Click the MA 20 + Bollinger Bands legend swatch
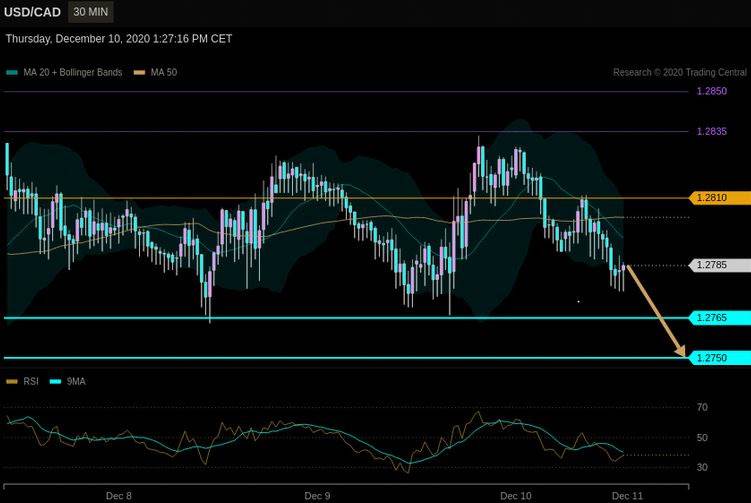 pyautogui.click(x=12, y=73)
